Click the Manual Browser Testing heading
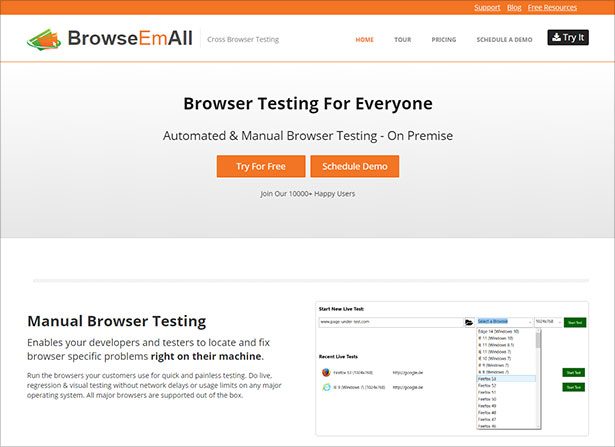 (x=116, y=321)
